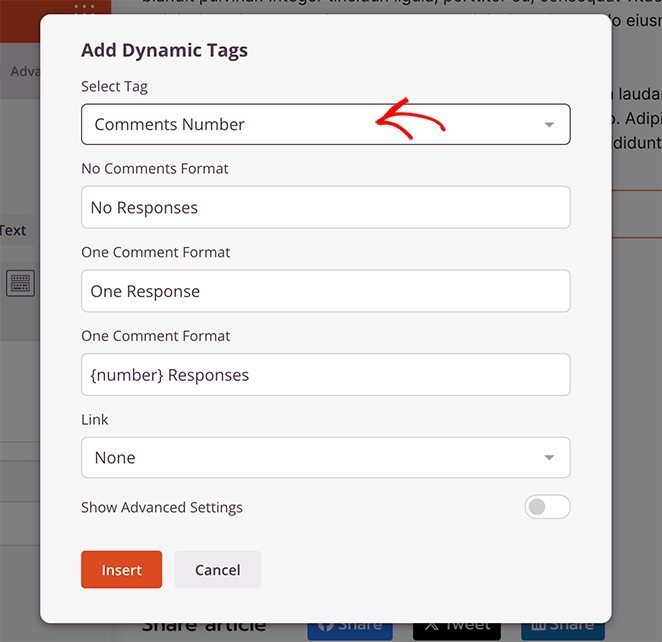Open the Link dropdown showing None
662x642 pixels.
tap(325, 458)
